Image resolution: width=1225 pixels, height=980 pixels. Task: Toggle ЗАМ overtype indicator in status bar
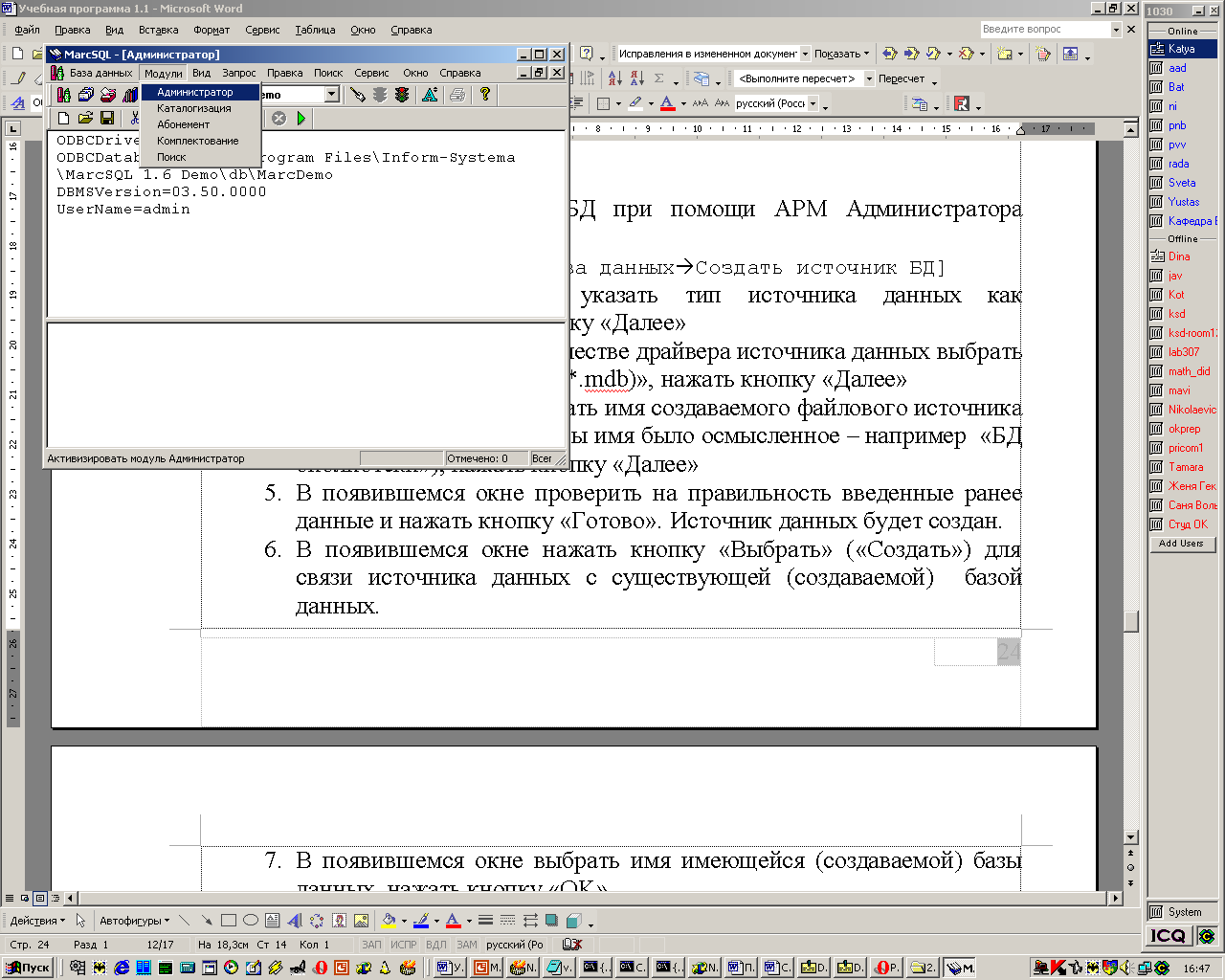(466, 945)
